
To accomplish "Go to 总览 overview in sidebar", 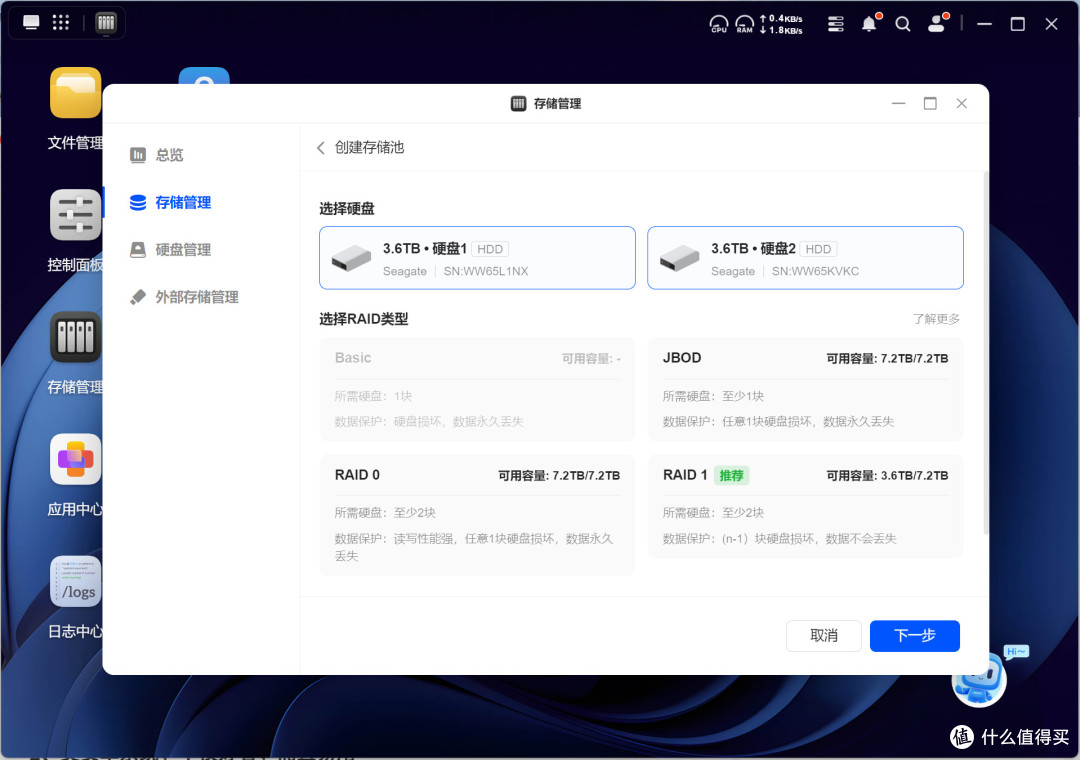I will 156,154.
